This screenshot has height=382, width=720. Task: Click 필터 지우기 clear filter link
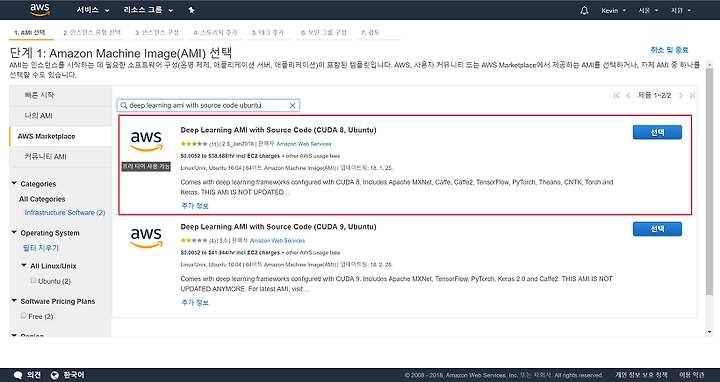coord(41,248)
